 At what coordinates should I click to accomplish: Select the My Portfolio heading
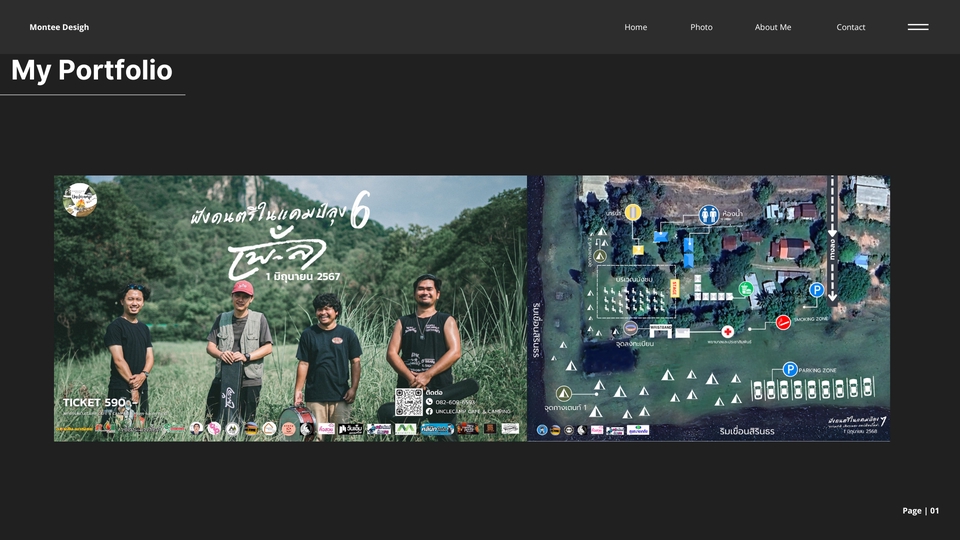click(92, 70)
